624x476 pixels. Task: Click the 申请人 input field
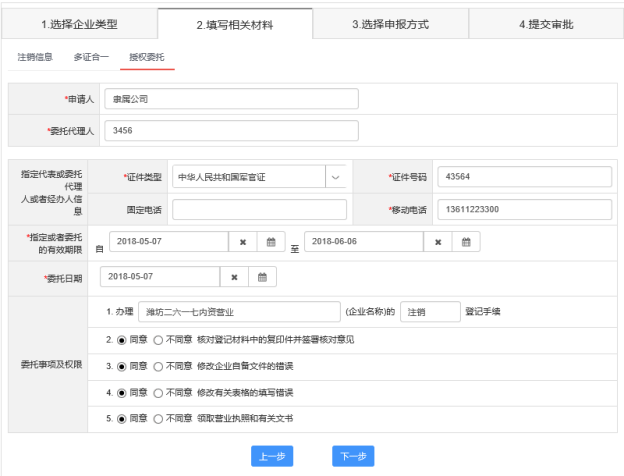pyautogui.click(x=231, y=99)
